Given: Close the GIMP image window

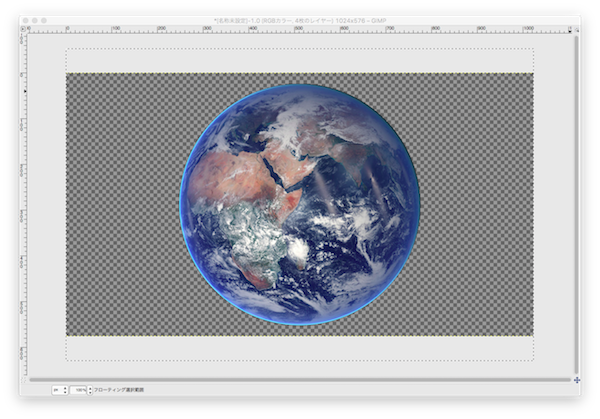Looking at the screenshot, I should coord(26,21).
